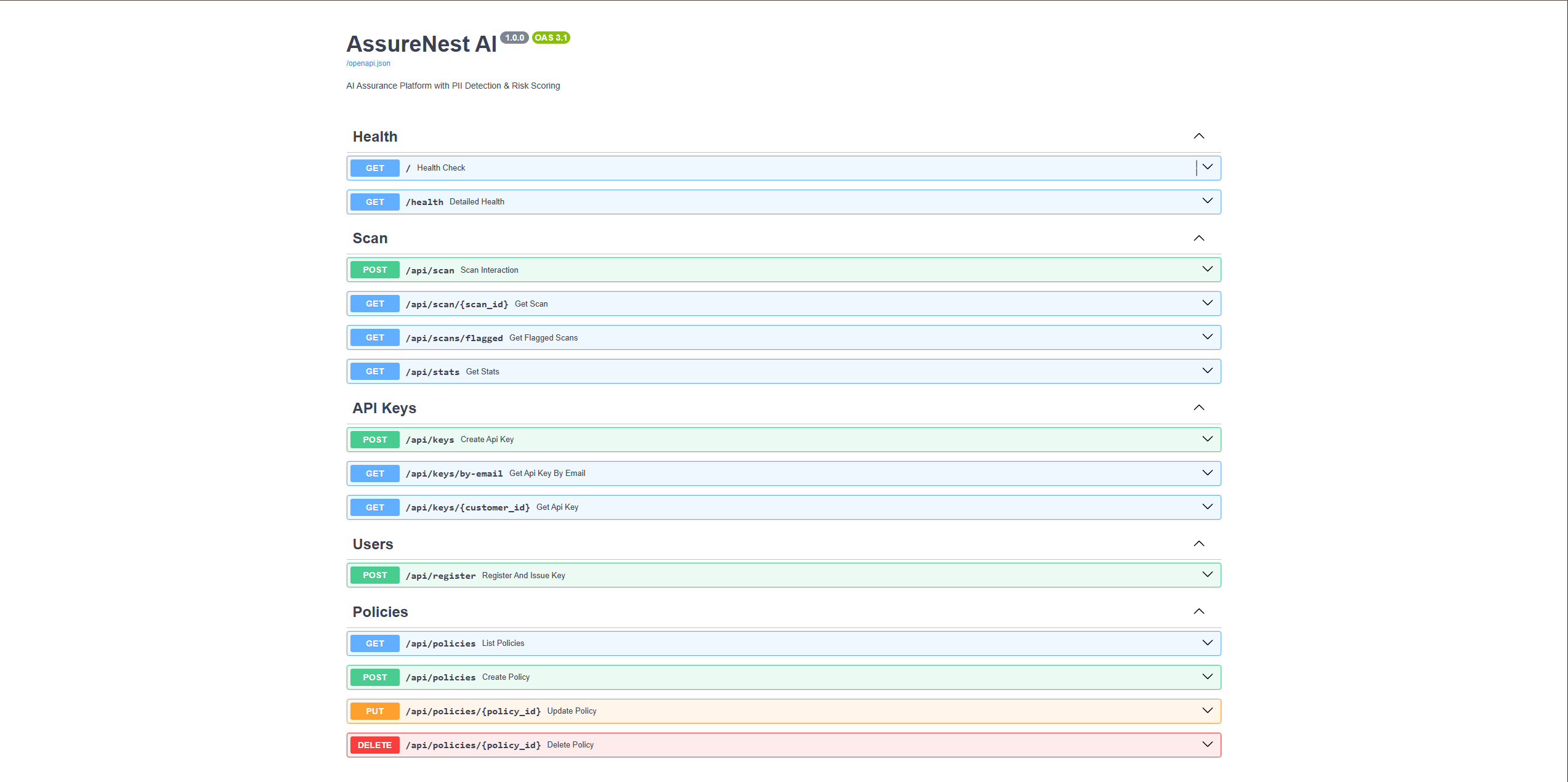Click the /api/scans/flagged endpoint path
Viewport: 1568px width, 782px height.
(454, 338)
